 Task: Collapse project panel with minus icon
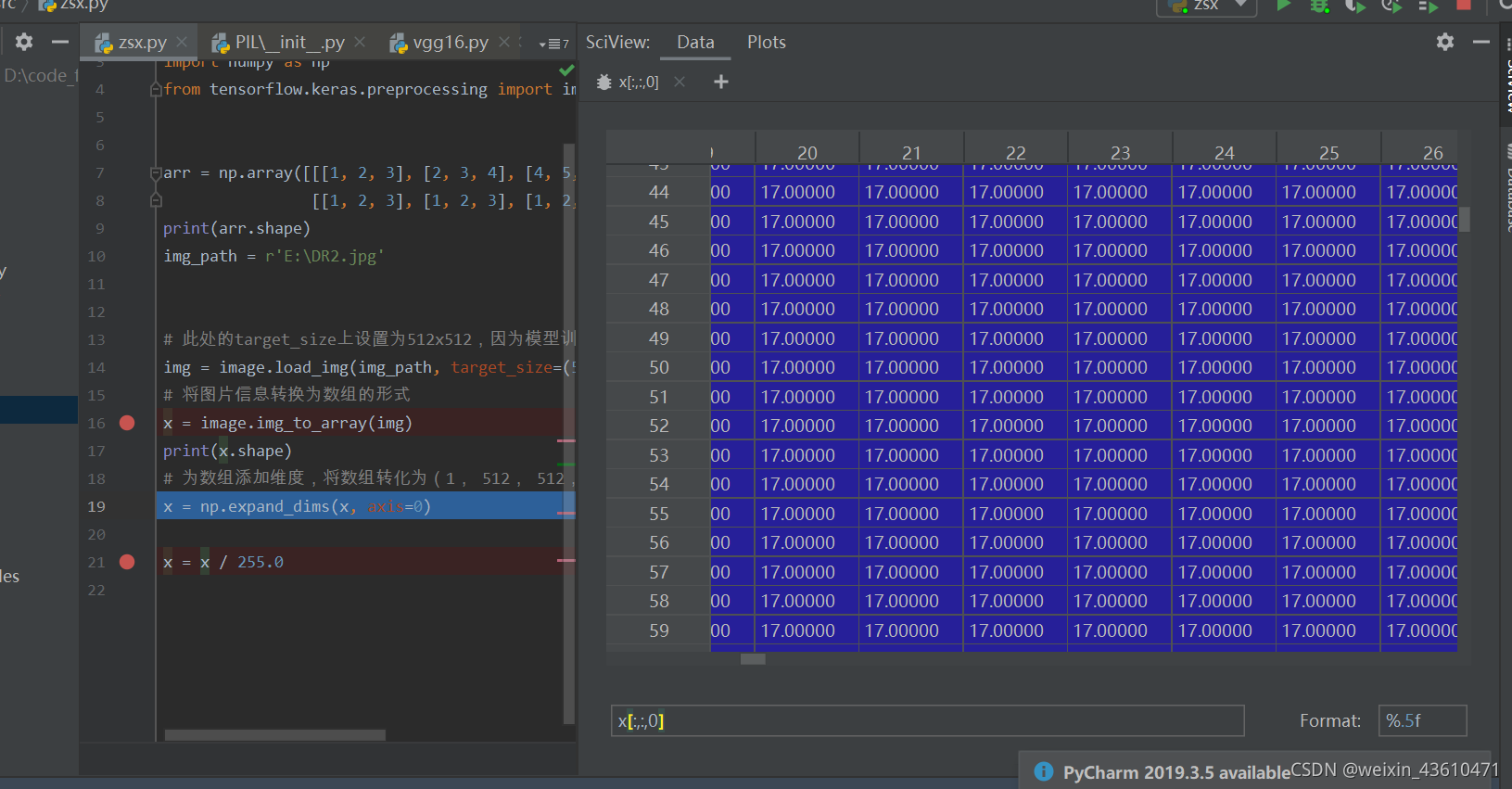[x=60, y=42]
